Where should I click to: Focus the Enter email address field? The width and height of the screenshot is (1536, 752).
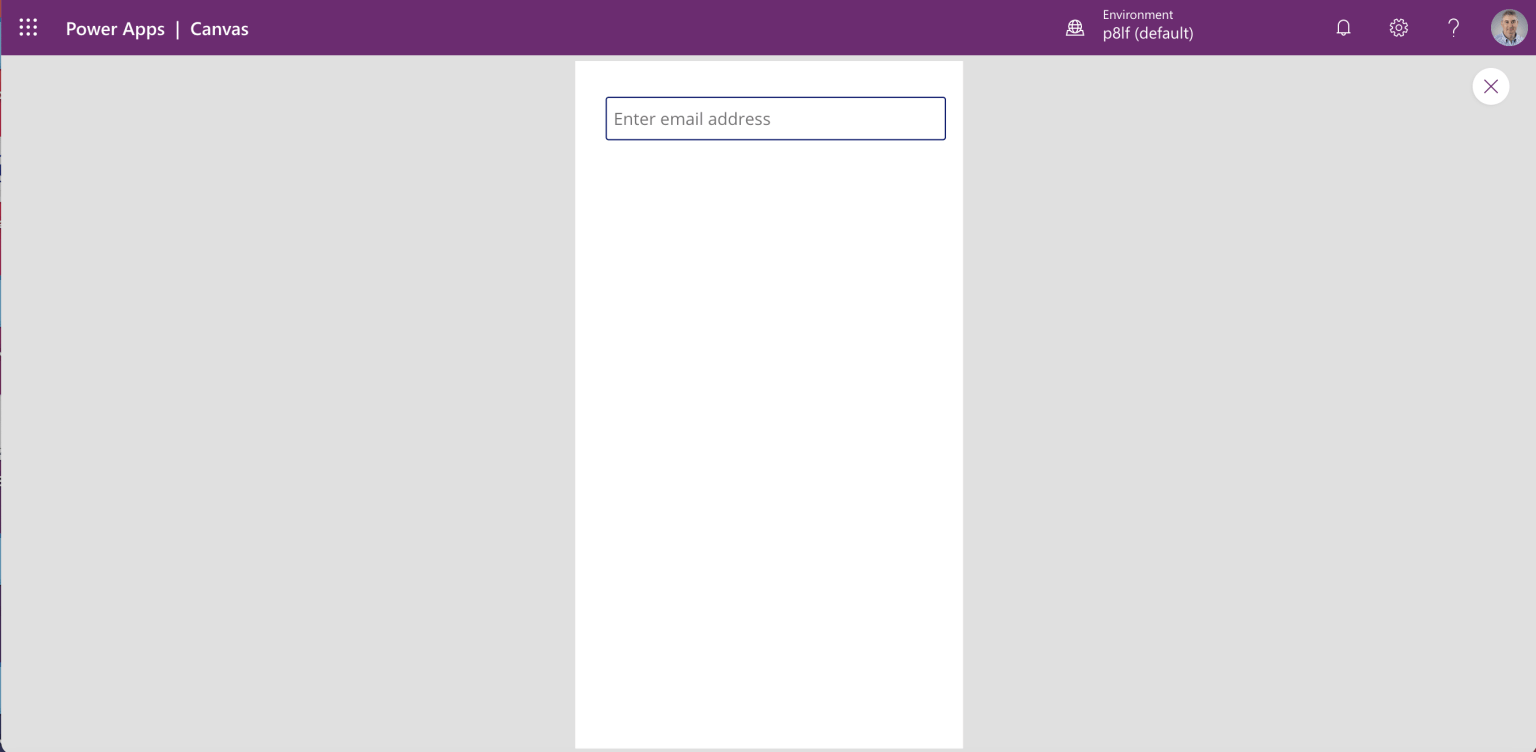pyautogui.click(x=775, y=118)
